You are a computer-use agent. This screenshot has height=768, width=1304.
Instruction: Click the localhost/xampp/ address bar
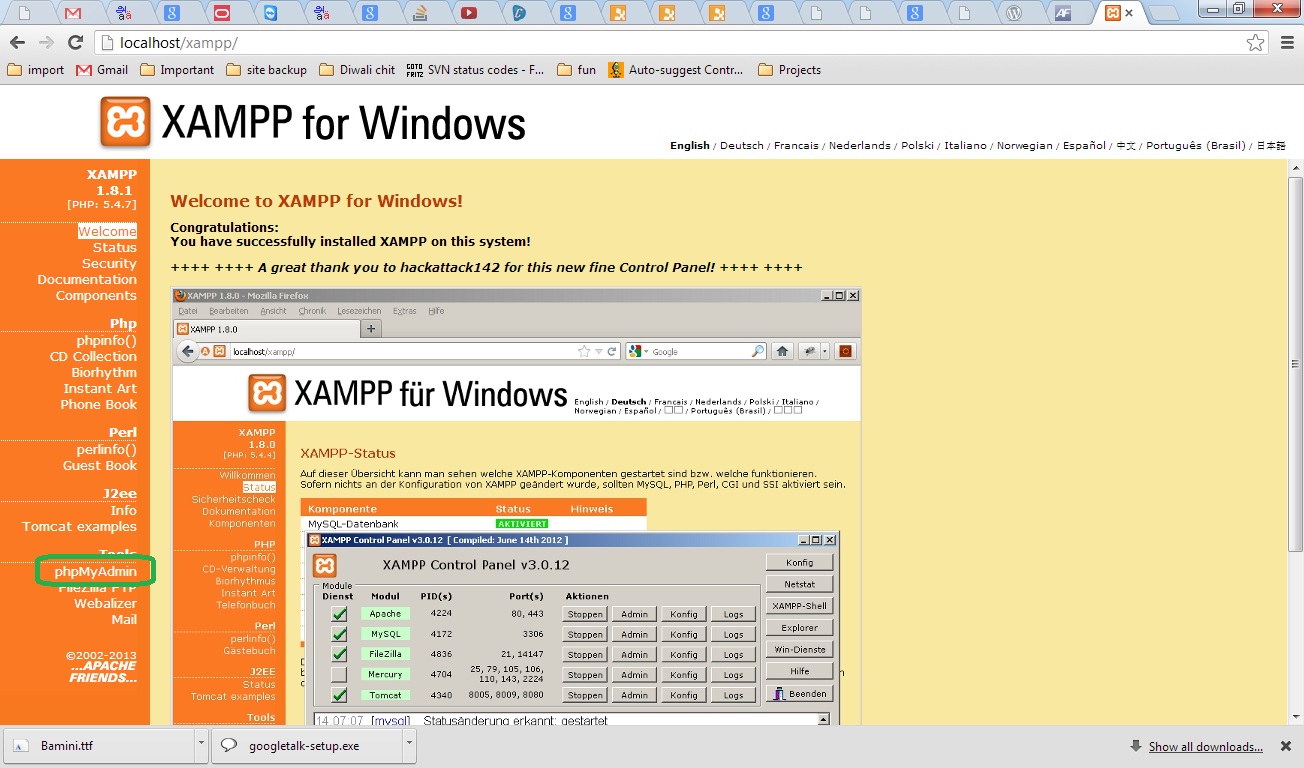click(670, 43)
